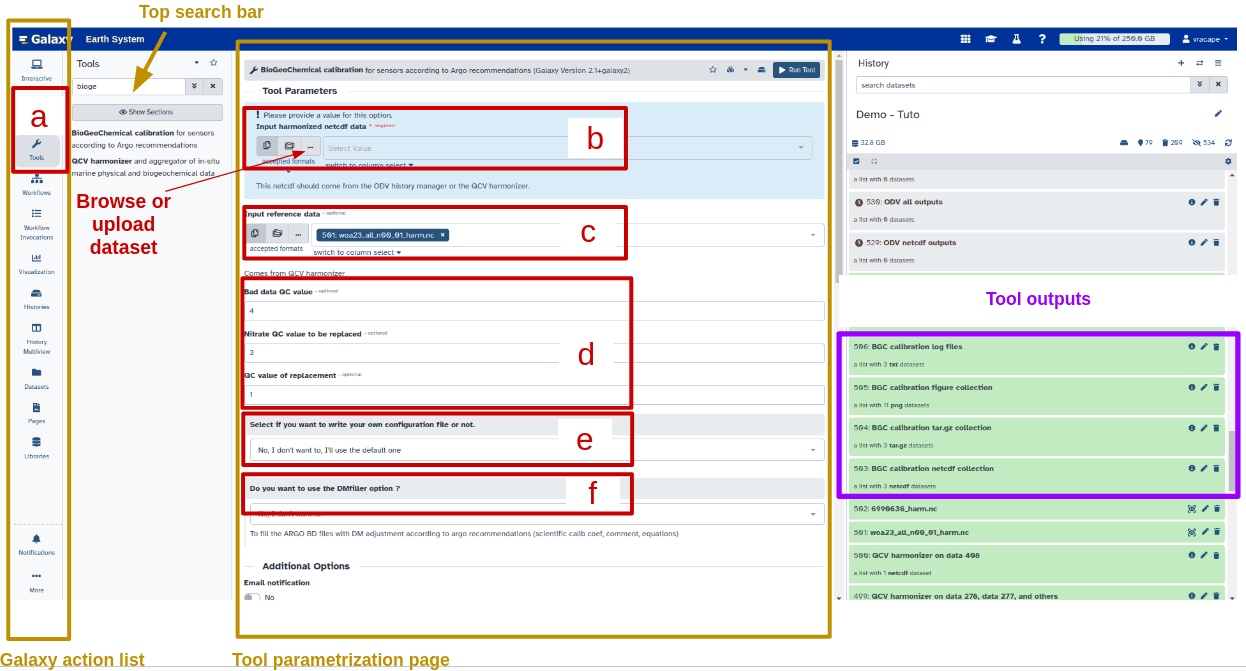Delete the BGC calibration log files collection
The image size is (1246, 671).
(1216, 347)
